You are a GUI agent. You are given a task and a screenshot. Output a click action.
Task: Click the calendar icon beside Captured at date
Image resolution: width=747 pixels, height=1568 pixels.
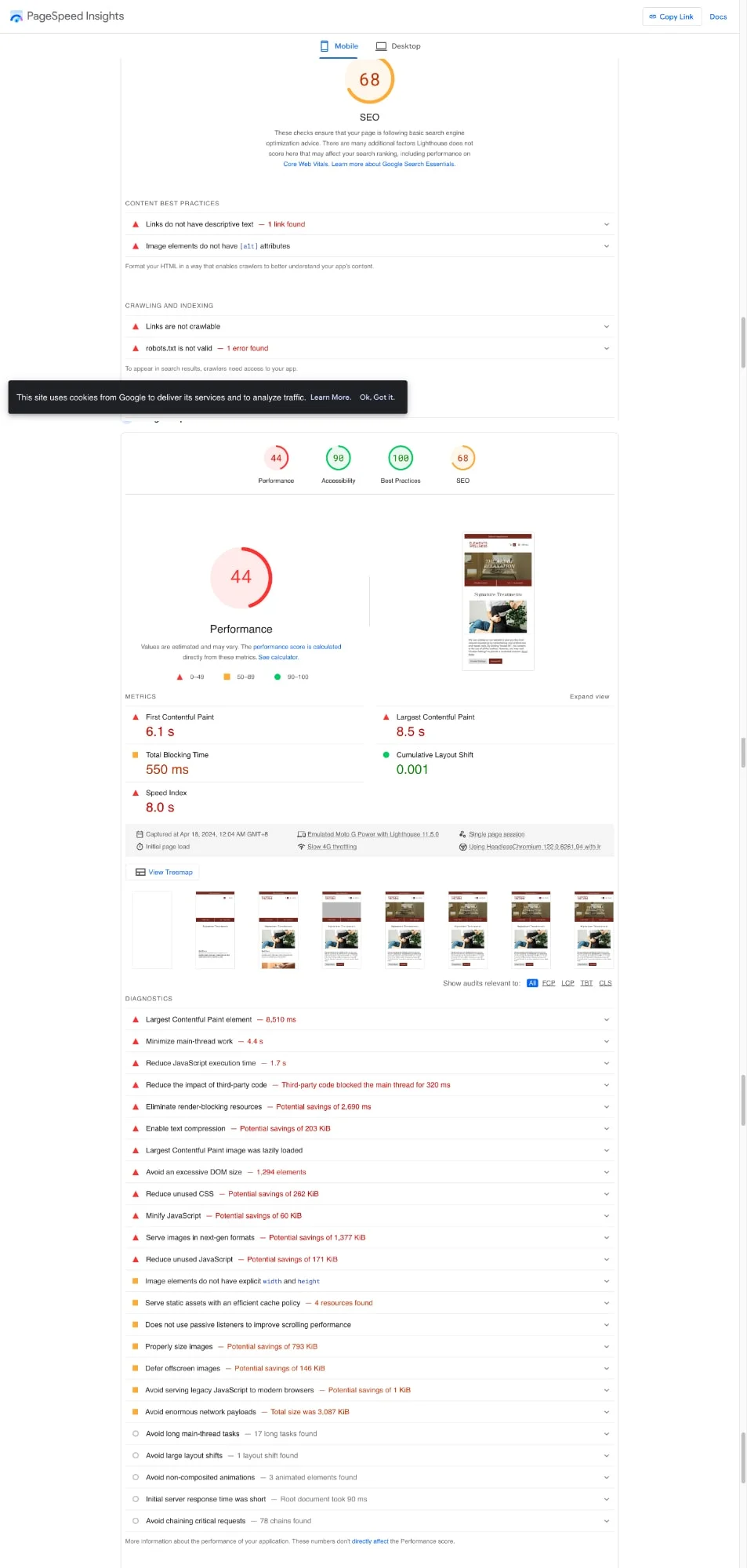pos(140,834)
